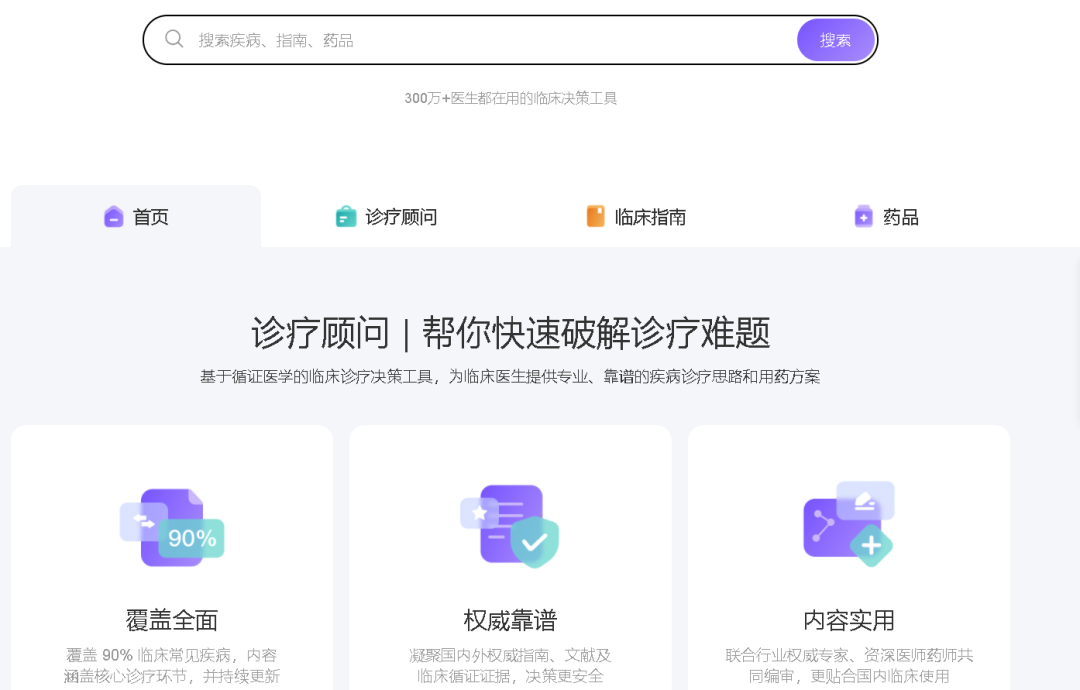Switch to the 诊疗顾问 tab
The height and width of the screenshot is (690, 1080).
(x=386, y=216)
